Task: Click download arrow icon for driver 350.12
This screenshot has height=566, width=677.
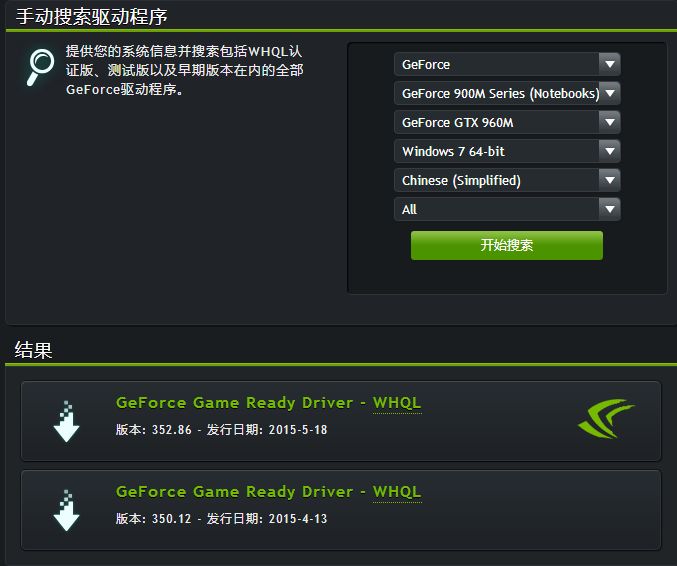Action: [x=66, y=510]
